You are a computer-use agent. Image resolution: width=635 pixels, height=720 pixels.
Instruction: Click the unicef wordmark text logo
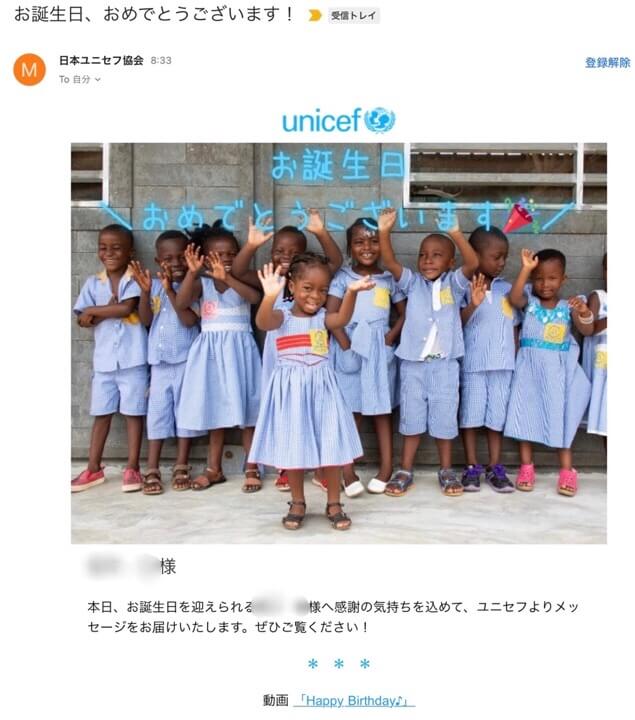pyautogui.click(x=321, y=121)
